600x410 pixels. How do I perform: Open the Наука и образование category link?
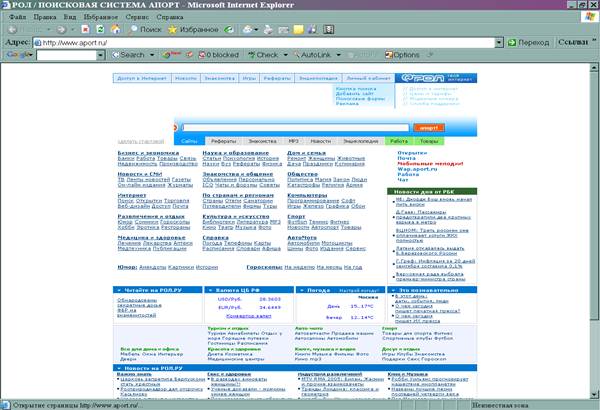point(235,153)
